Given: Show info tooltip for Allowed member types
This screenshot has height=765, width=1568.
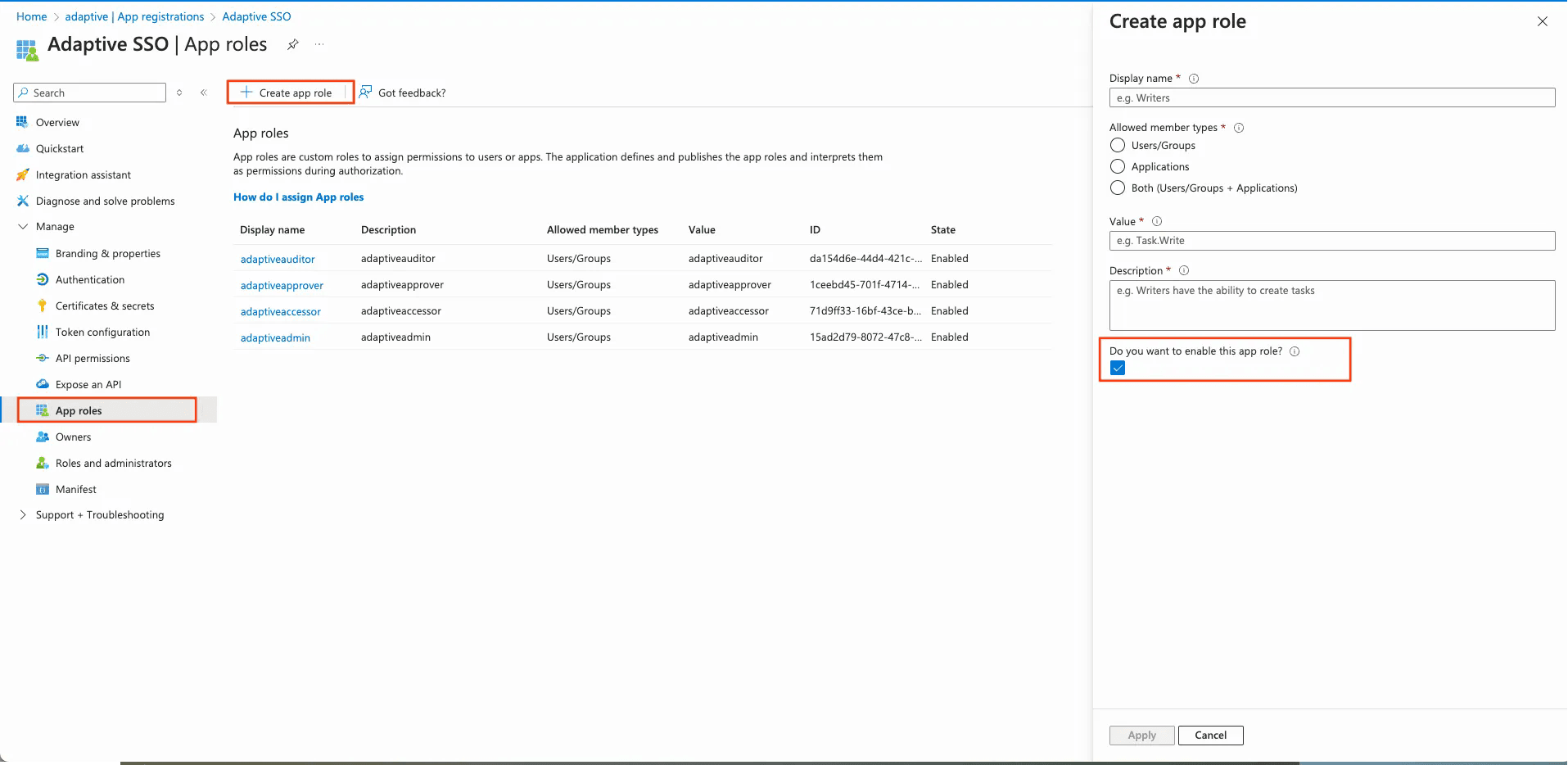Looking at the screenshot, I should [x=1239, y=128].
